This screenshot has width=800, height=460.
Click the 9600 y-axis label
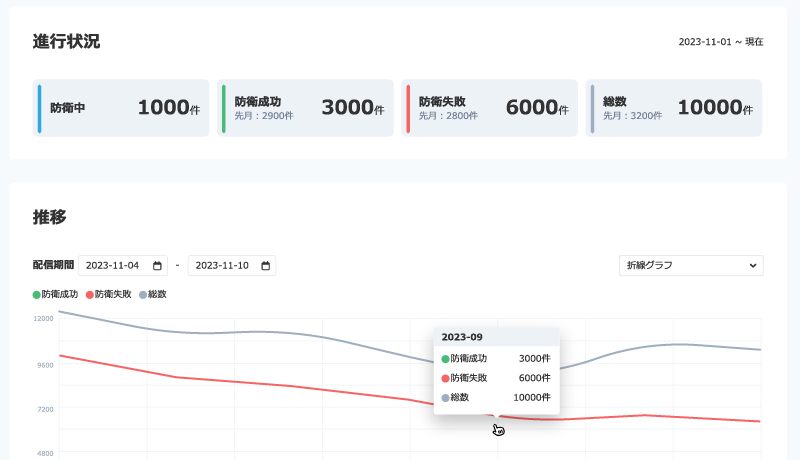[x=45, y=365]
